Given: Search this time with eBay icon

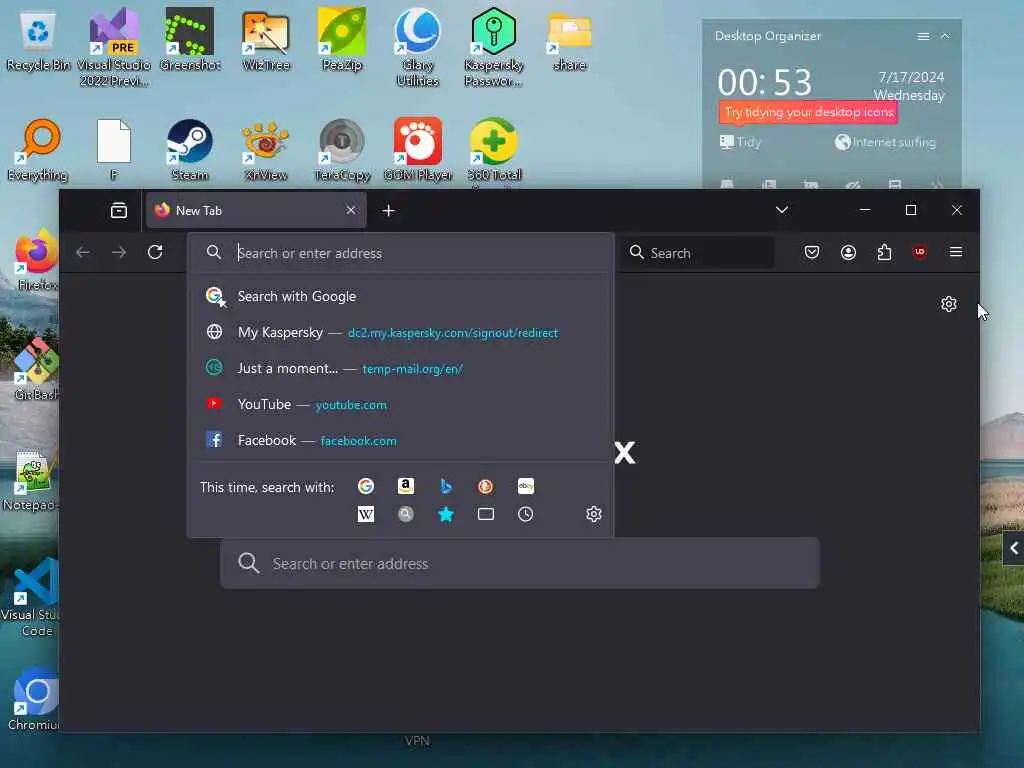Looking at the screenshot, I should click(526, 486).
